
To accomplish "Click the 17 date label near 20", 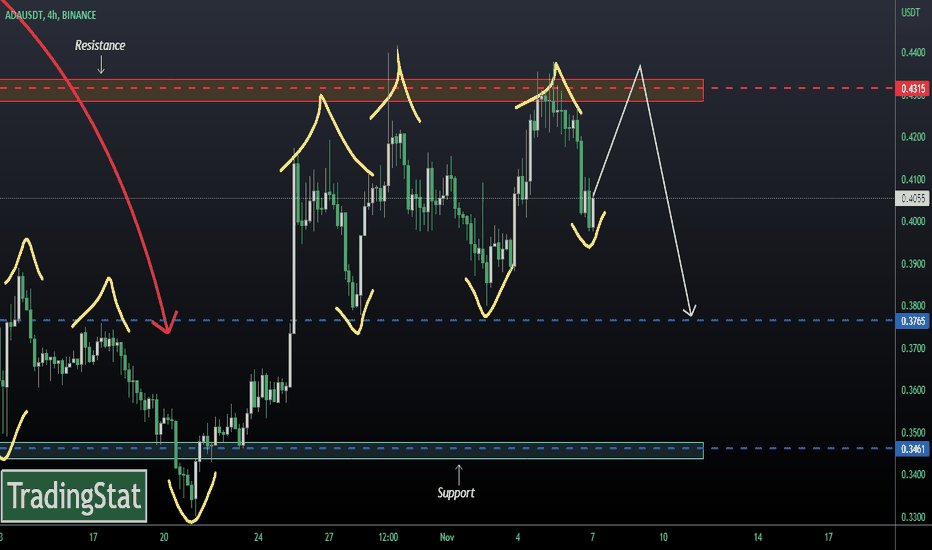I will coord(93,537).
